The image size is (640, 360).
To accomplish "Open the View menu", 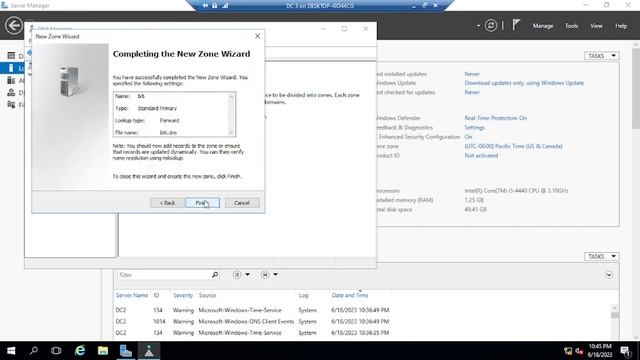I will click(x=596, y=26).
